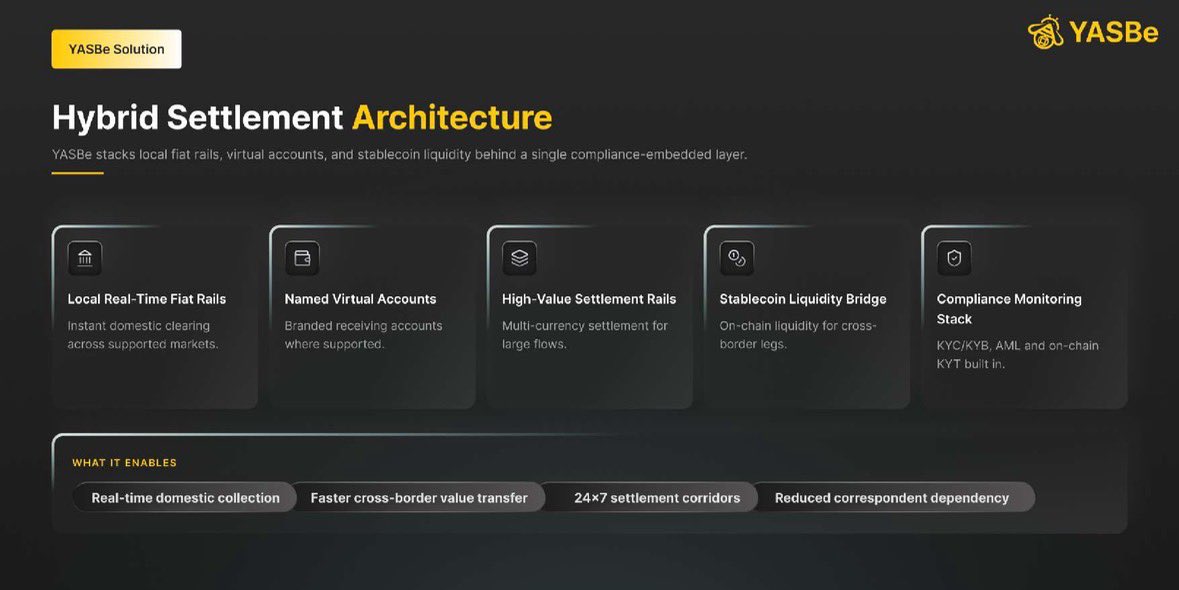
Task: Click the Hybrid Settlement Architecture title
Action: (302, 117)
